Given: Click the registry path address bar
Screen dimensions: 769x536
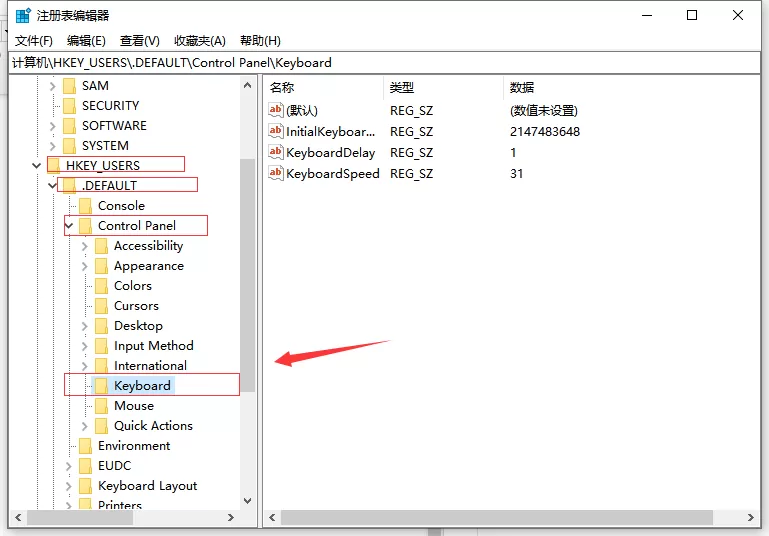Looking at the screenshot, I should coord(384,63).
